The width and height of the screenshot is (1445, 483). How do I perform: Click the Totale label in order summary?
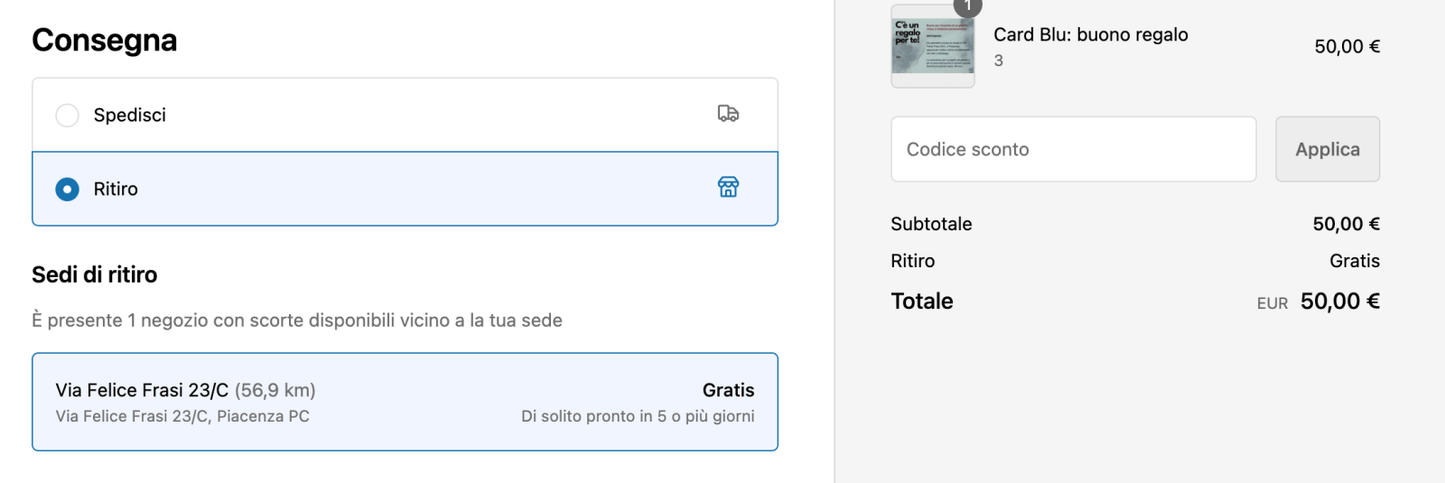click(x=922, y=301)
